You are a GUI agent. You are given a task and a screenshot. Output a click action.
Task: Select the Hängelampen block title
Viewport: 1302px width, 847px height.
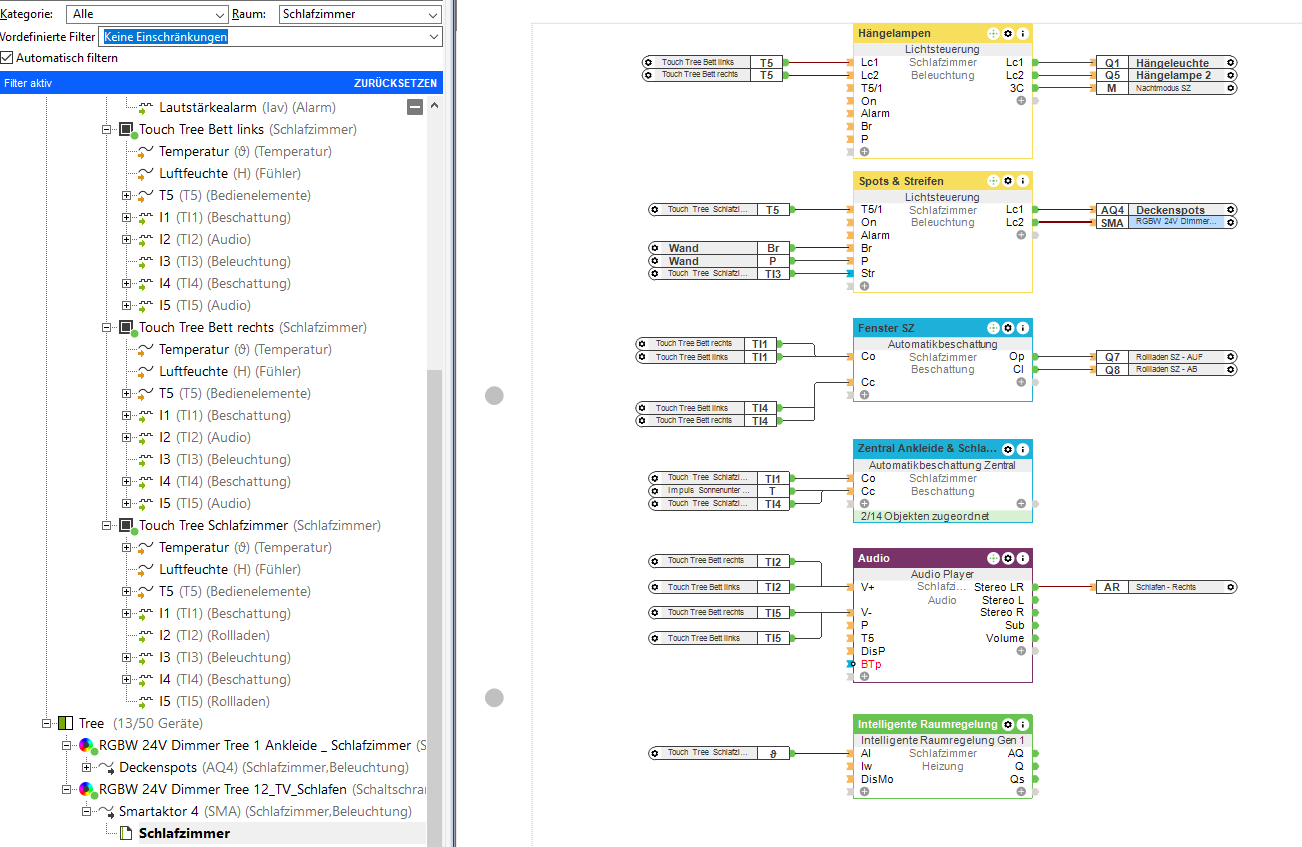pyautogui.click(x=894, y=33)
